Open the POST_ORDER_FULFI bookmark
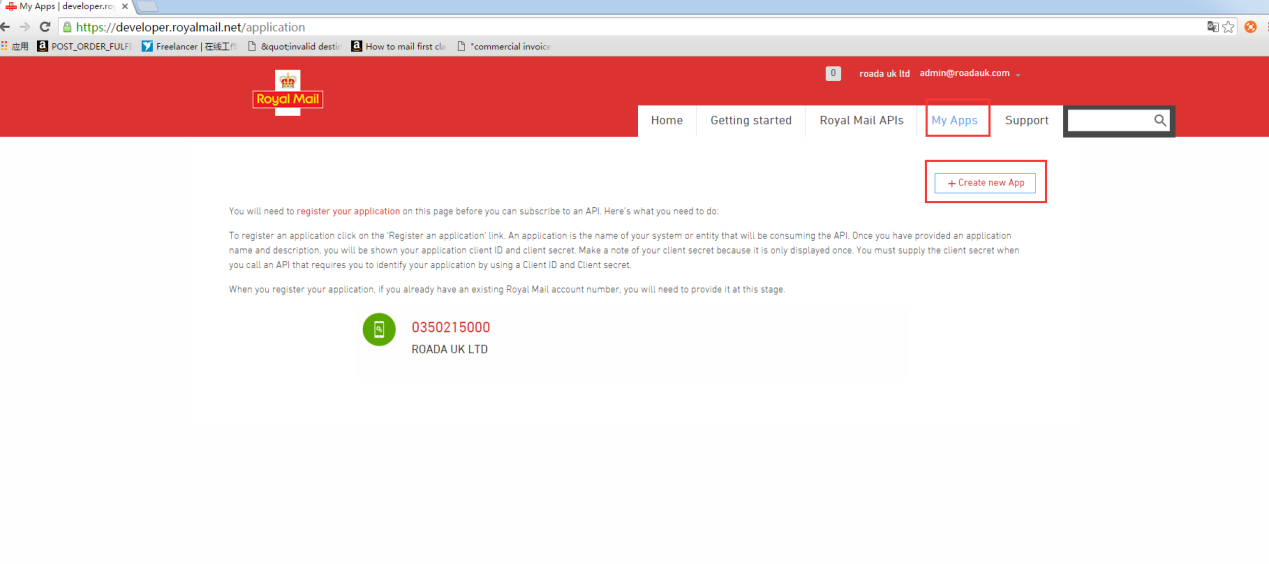The height and width of the screenshot is (564, 1269). [x=85, y=46]
